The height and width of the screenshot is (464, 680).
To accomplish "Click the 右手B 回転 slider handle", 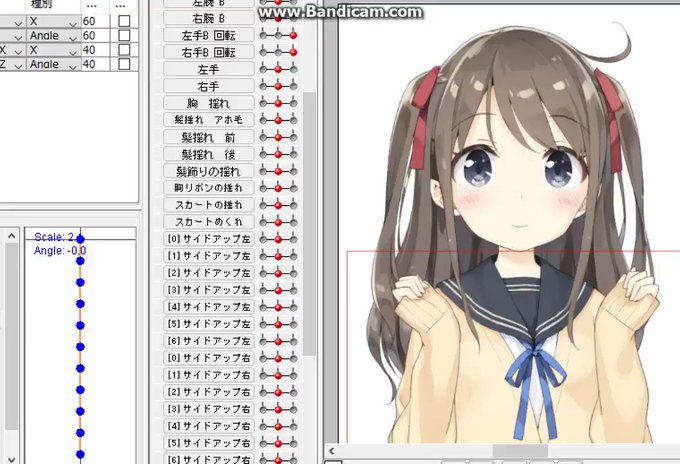I will (x=294, y=52).
